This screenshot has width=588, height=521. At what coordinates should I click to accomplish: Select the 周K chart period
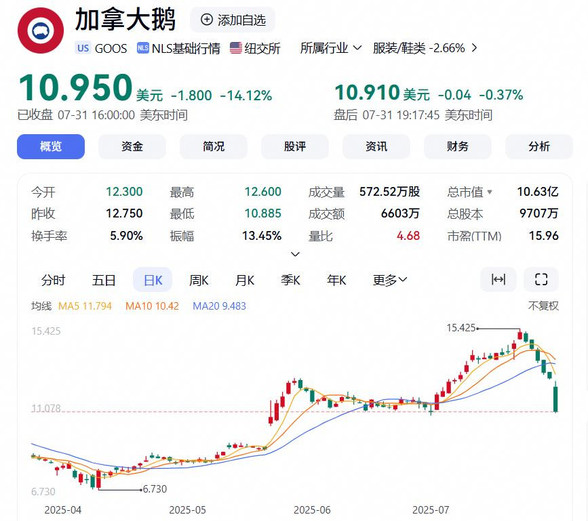point(198,280)
